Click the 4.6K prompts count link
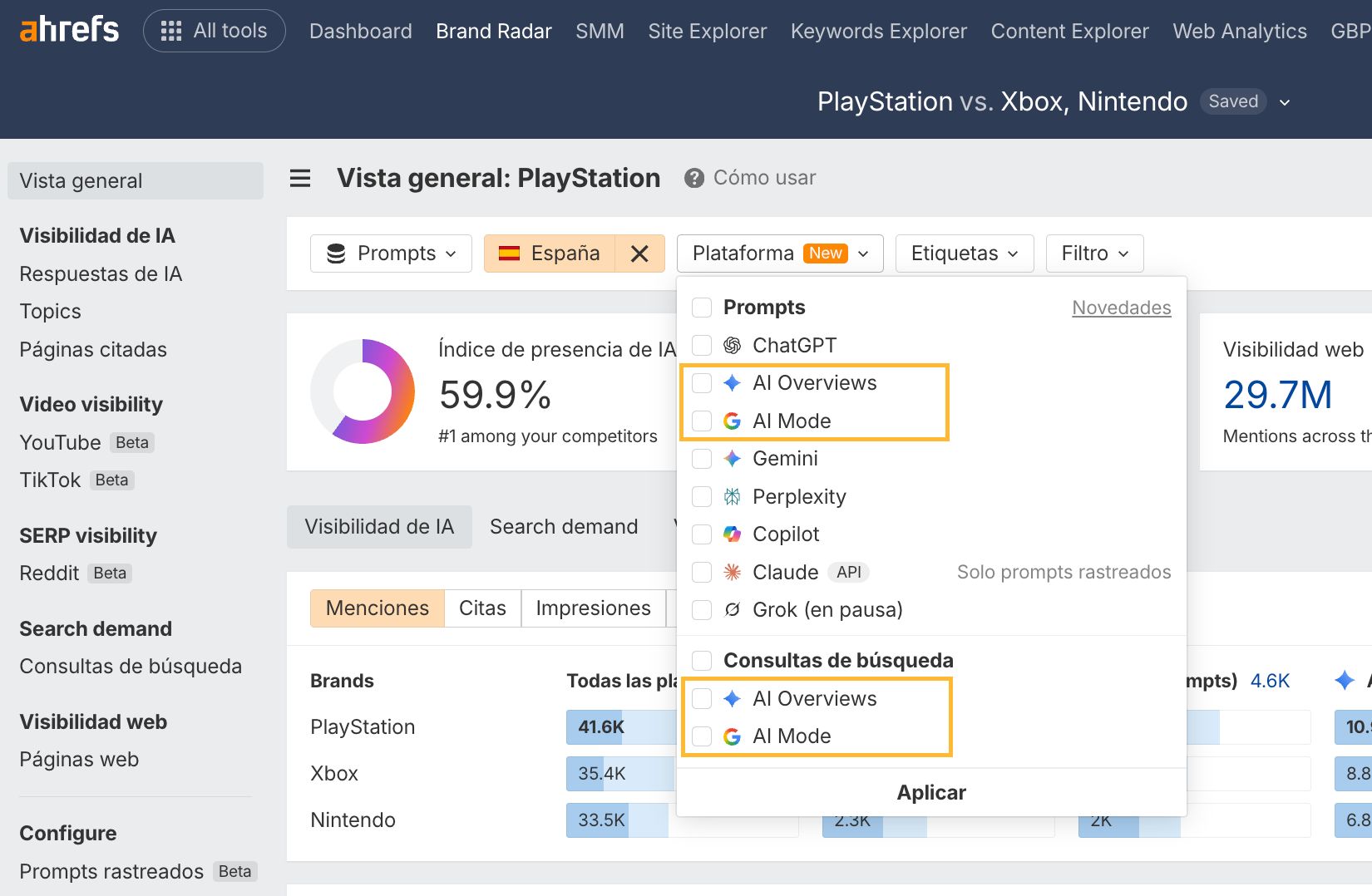 point(1270,682)
